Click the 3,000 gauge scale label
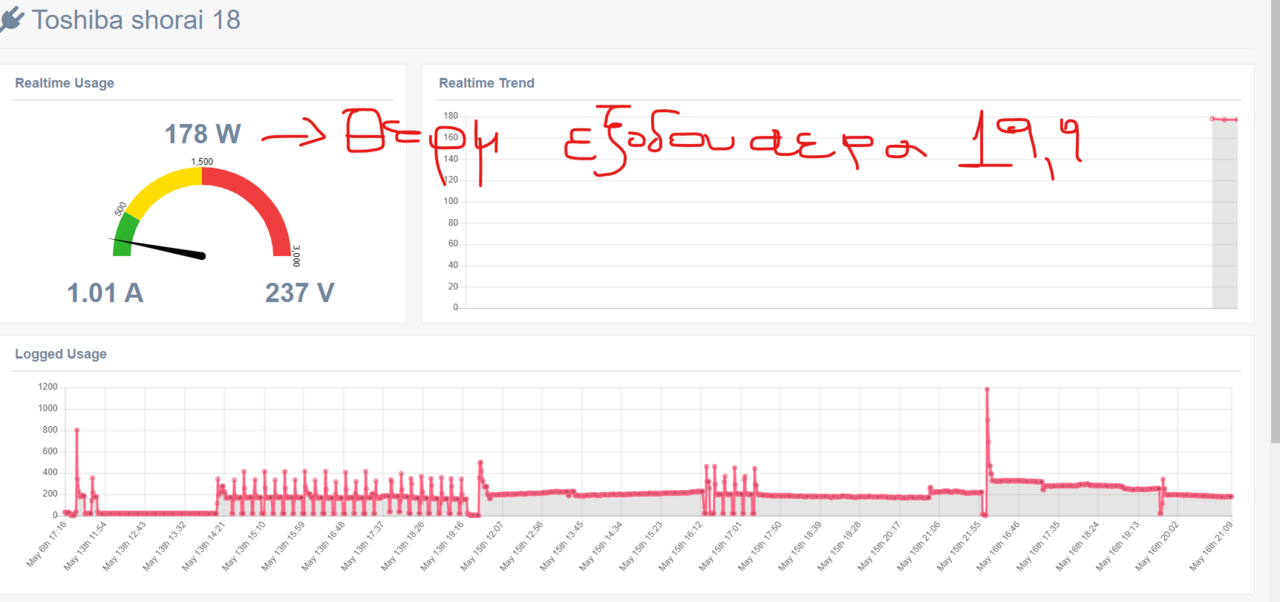Image resolution: width=1280 pixels, height=602 pixels. pos(297,258)
